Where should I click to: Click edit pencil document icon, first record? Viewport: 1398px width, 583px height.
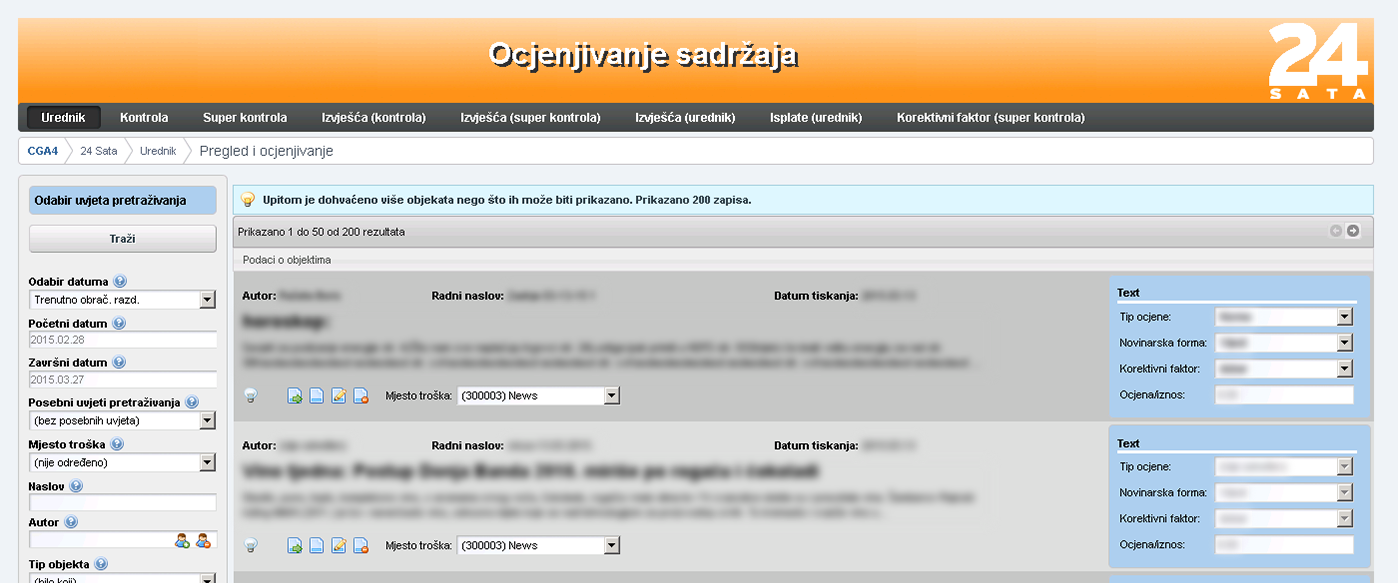[339, 396]
